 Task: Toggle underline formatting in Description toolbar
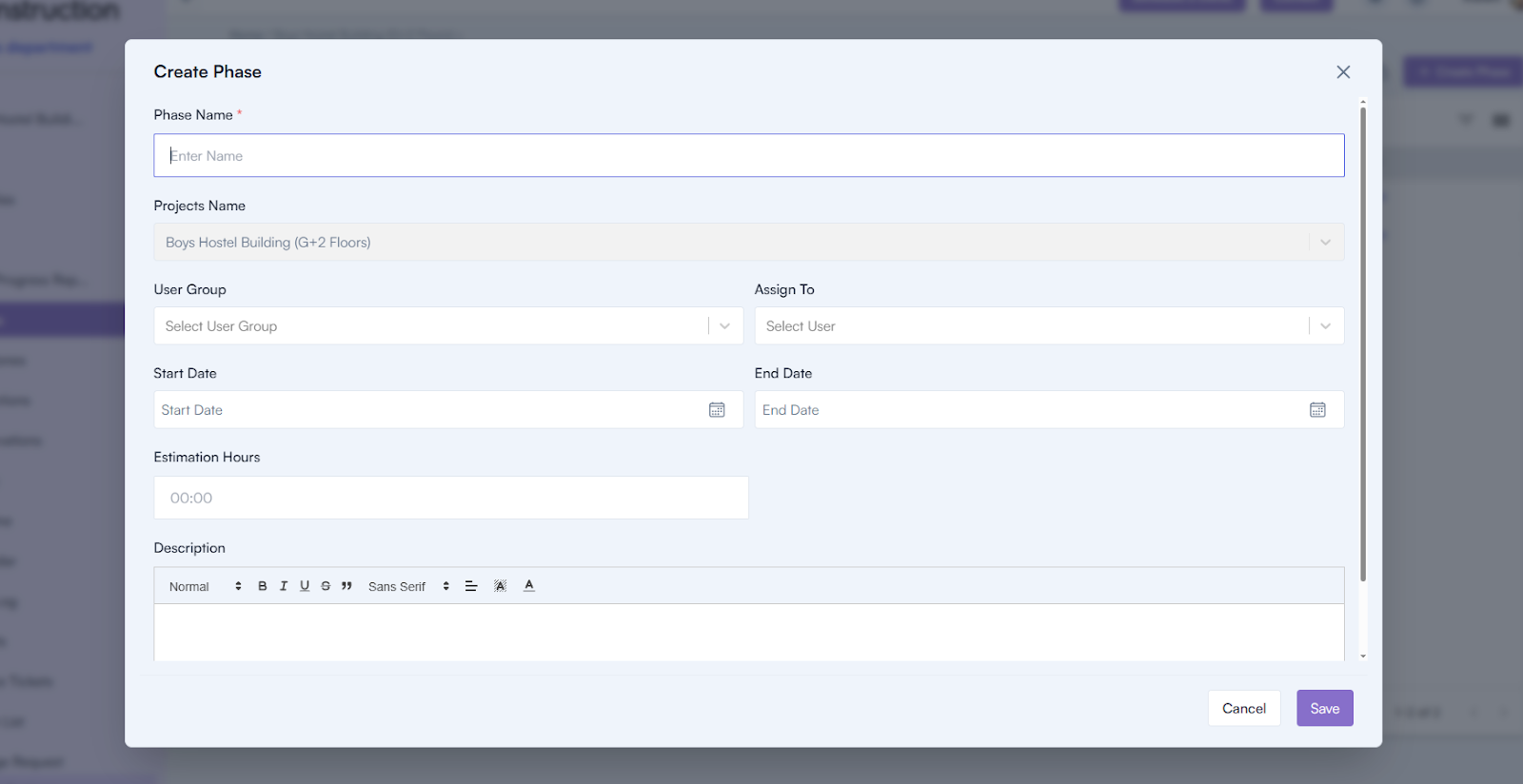(305, 586)
